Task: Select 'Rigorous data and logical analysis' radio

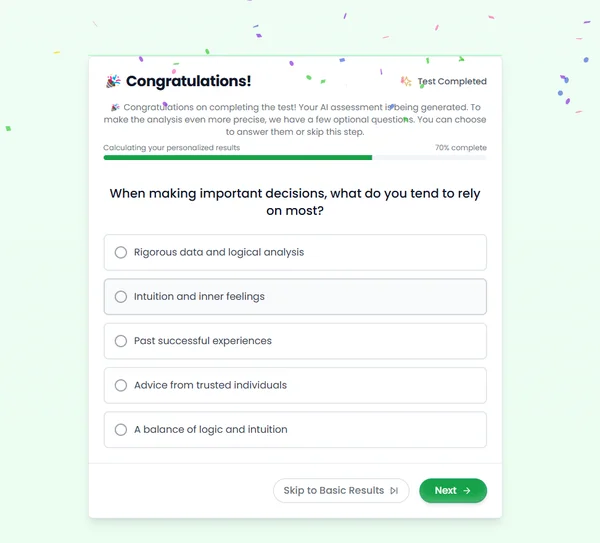Action: pyautogui.click(x=121, y=252)
